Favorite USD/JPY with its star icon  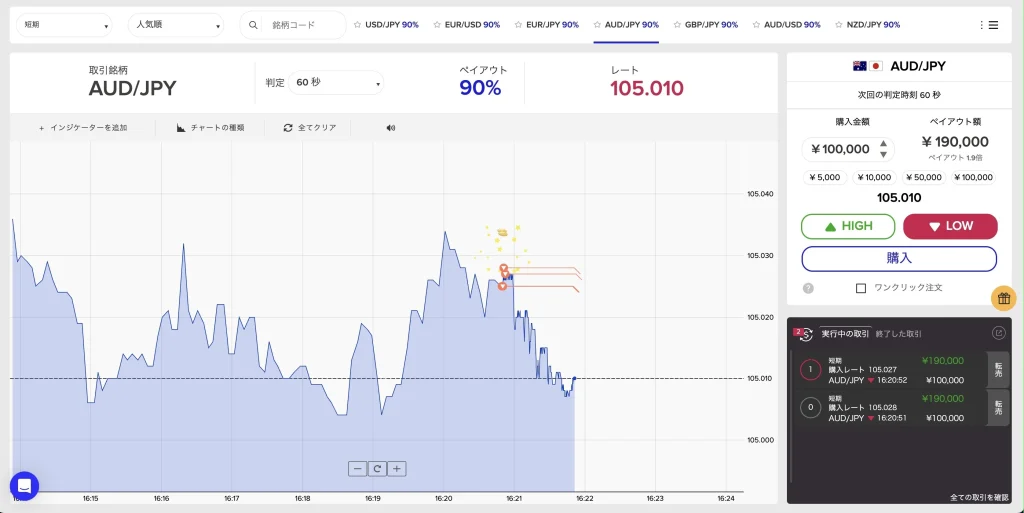click(x=357, y=25)
